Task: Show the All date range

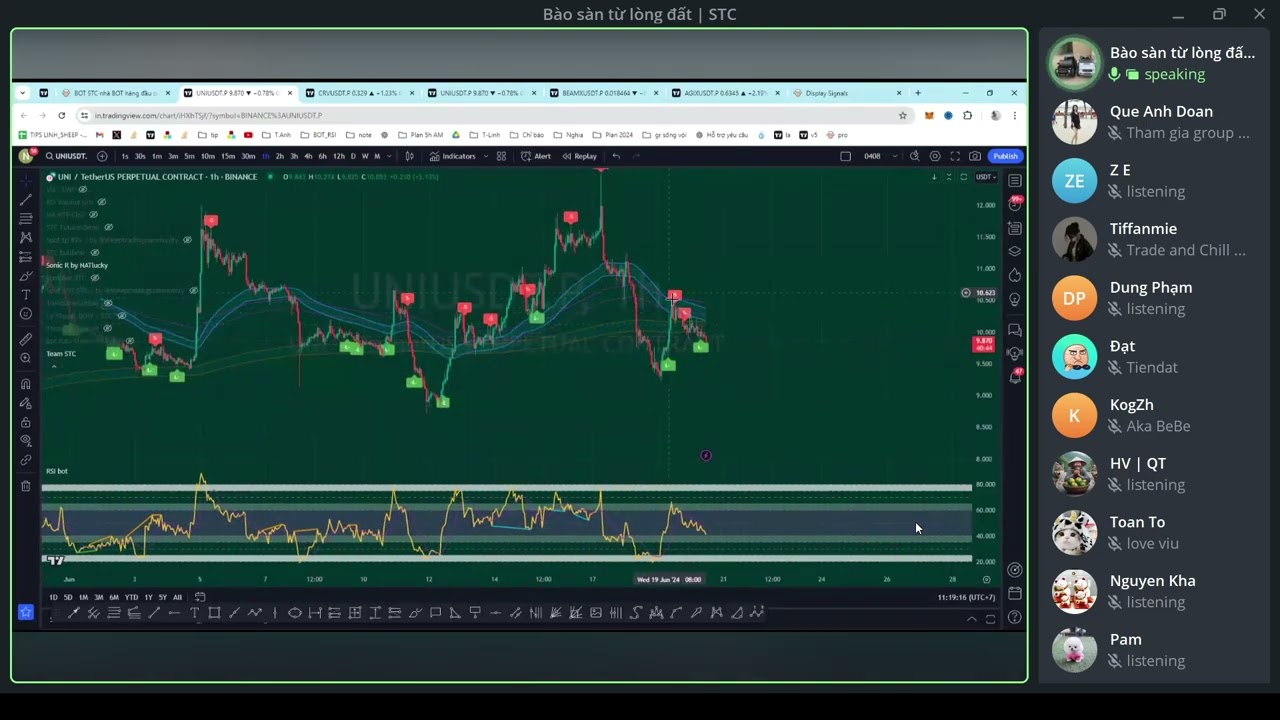Action: [177, 597]
